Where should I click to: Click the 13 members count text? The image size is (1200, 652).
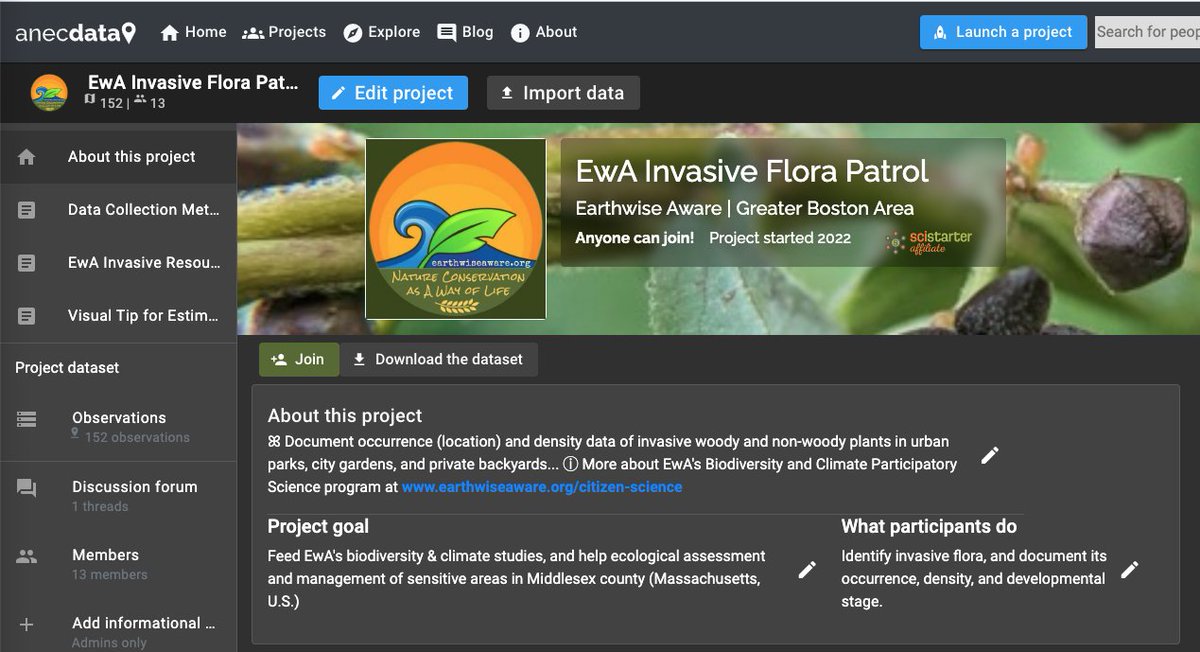pos(110,574)
